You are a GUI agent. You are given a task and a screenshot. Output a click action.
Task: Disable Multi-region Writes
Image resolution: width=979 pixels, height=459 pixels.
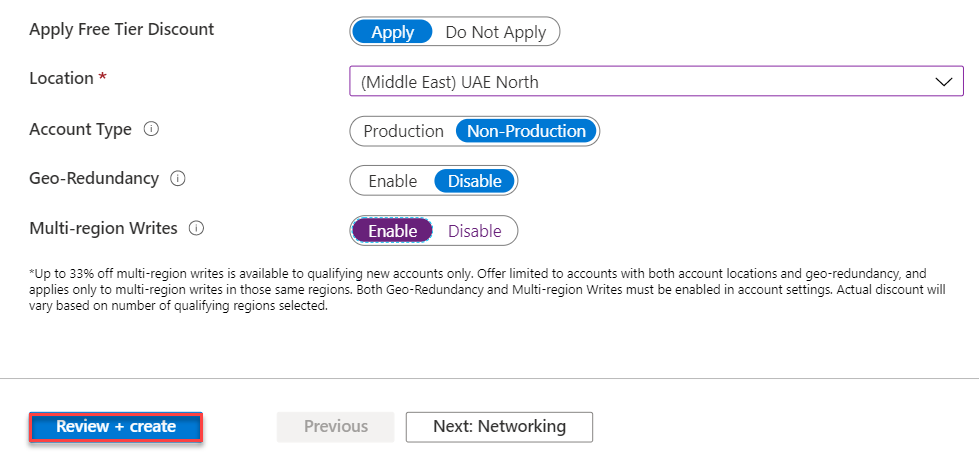(474, 231)
